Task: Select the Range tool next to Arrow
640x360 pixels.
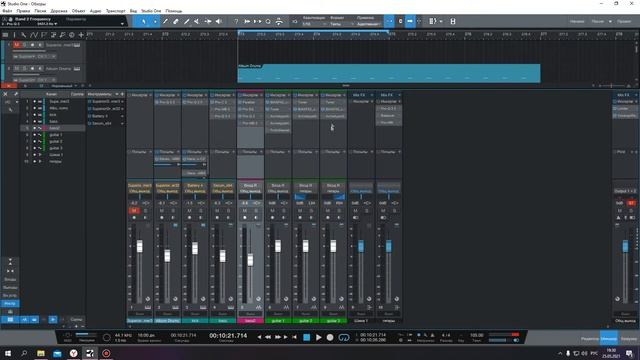Action: point(155,21)
